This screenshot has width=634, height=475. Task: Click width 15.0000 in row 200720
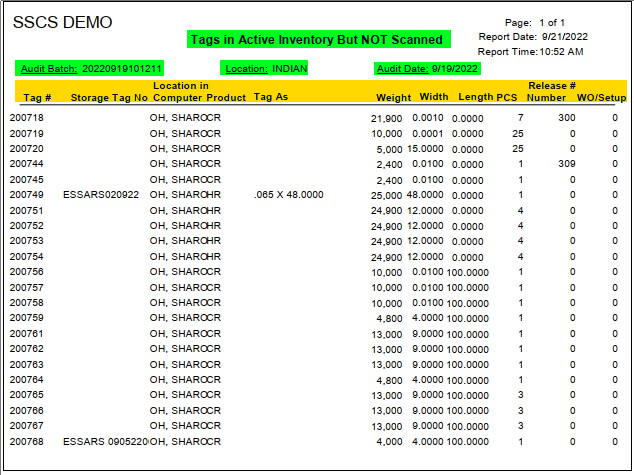(425, 149)
